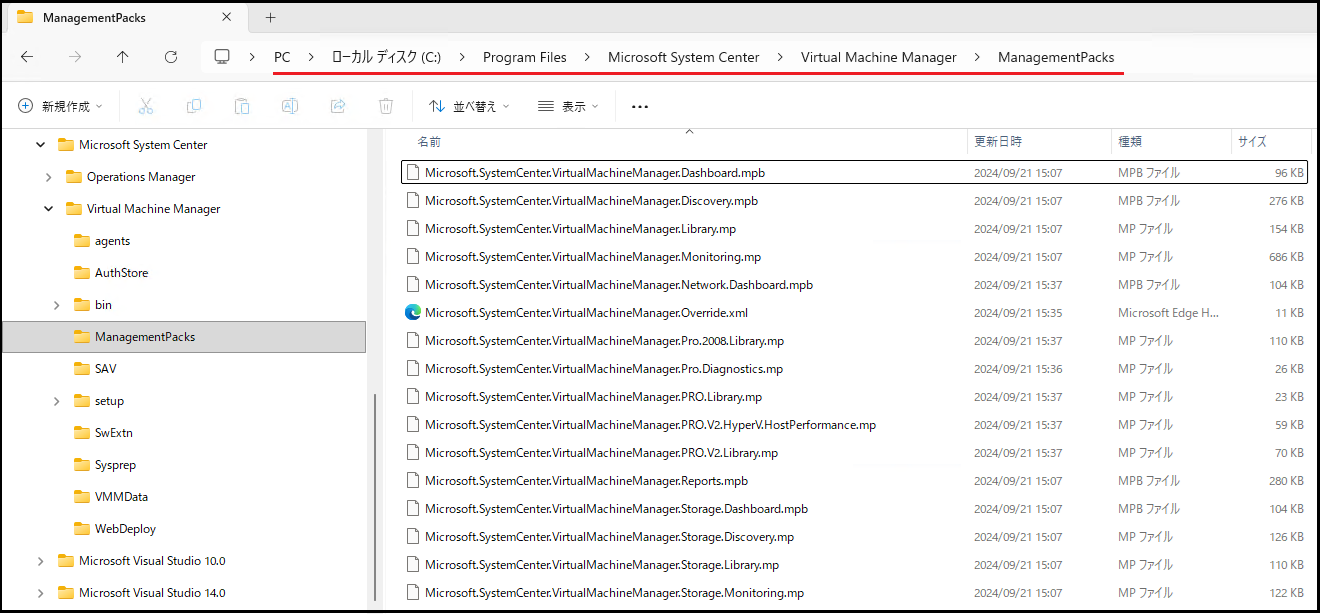Viewport: 1320px width, 614px height.
Task: Collapse the Virtual Machine Manager tree node
Action: 49,209
